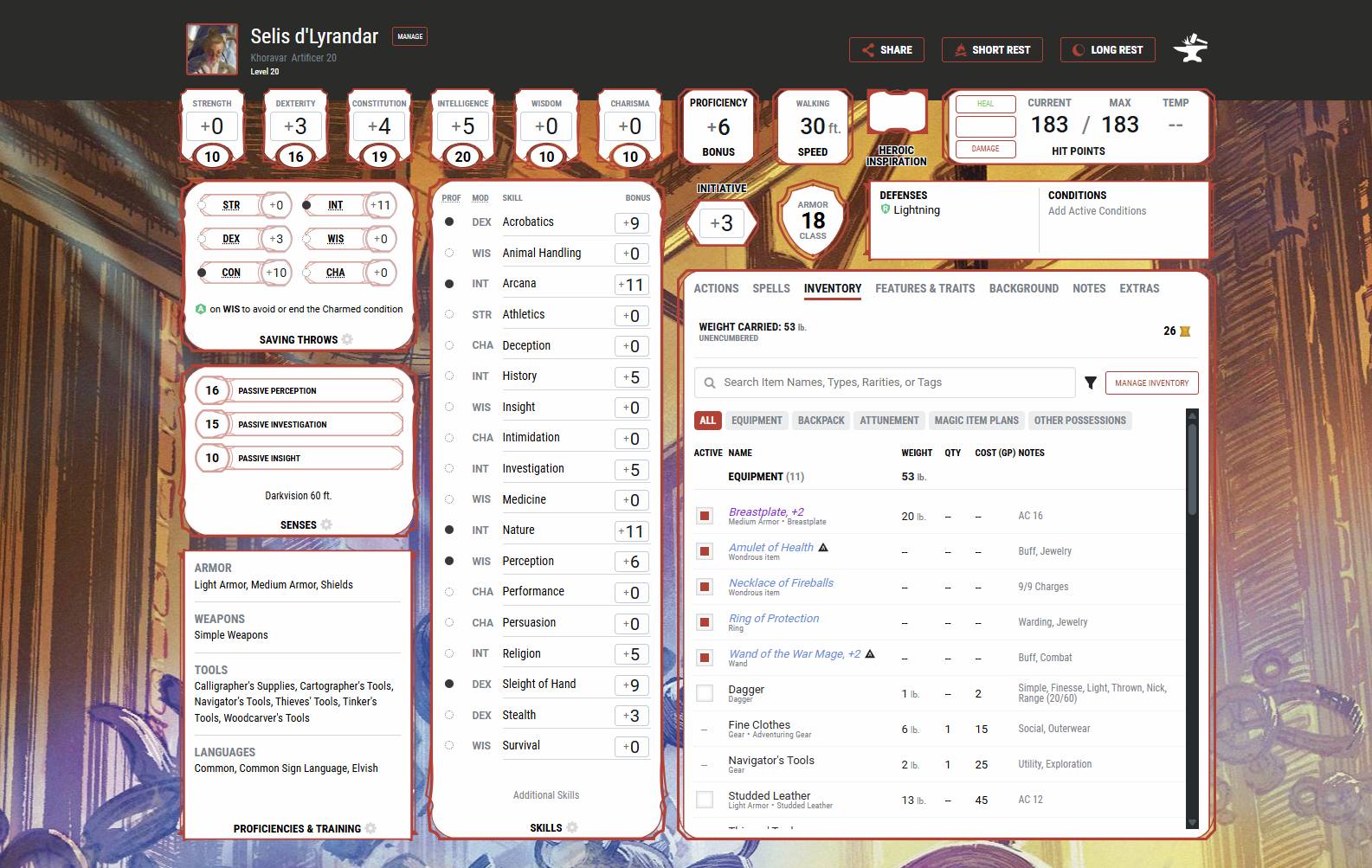Viewport: 1372px width, 868px height.
Task: Toggle the Amulet of Health active checkbox
Action: [x=705, y=551]
